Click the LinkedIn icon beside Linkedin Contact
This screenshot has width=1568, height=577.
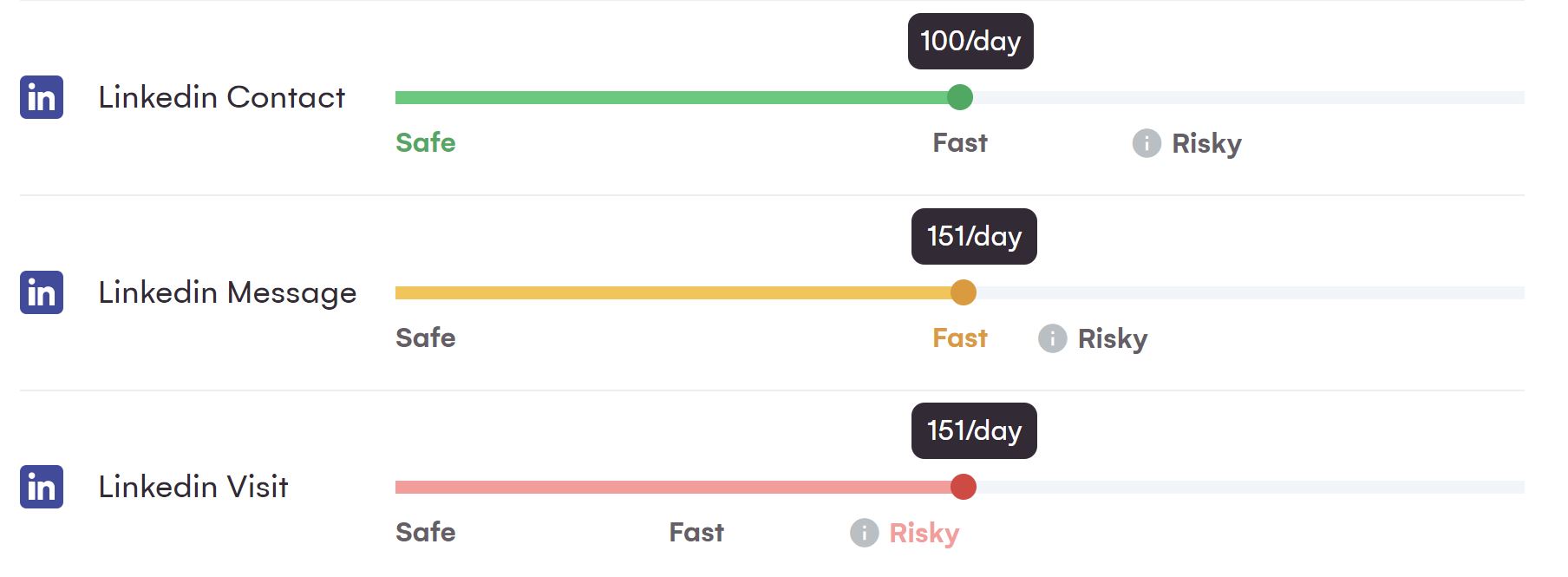pyautogui.click(x=42, y=97)
